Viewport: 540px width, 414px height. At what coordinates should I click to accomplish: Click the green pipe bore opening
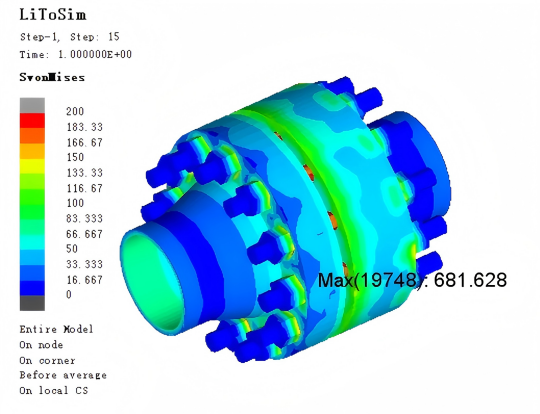tap(152, 282)
